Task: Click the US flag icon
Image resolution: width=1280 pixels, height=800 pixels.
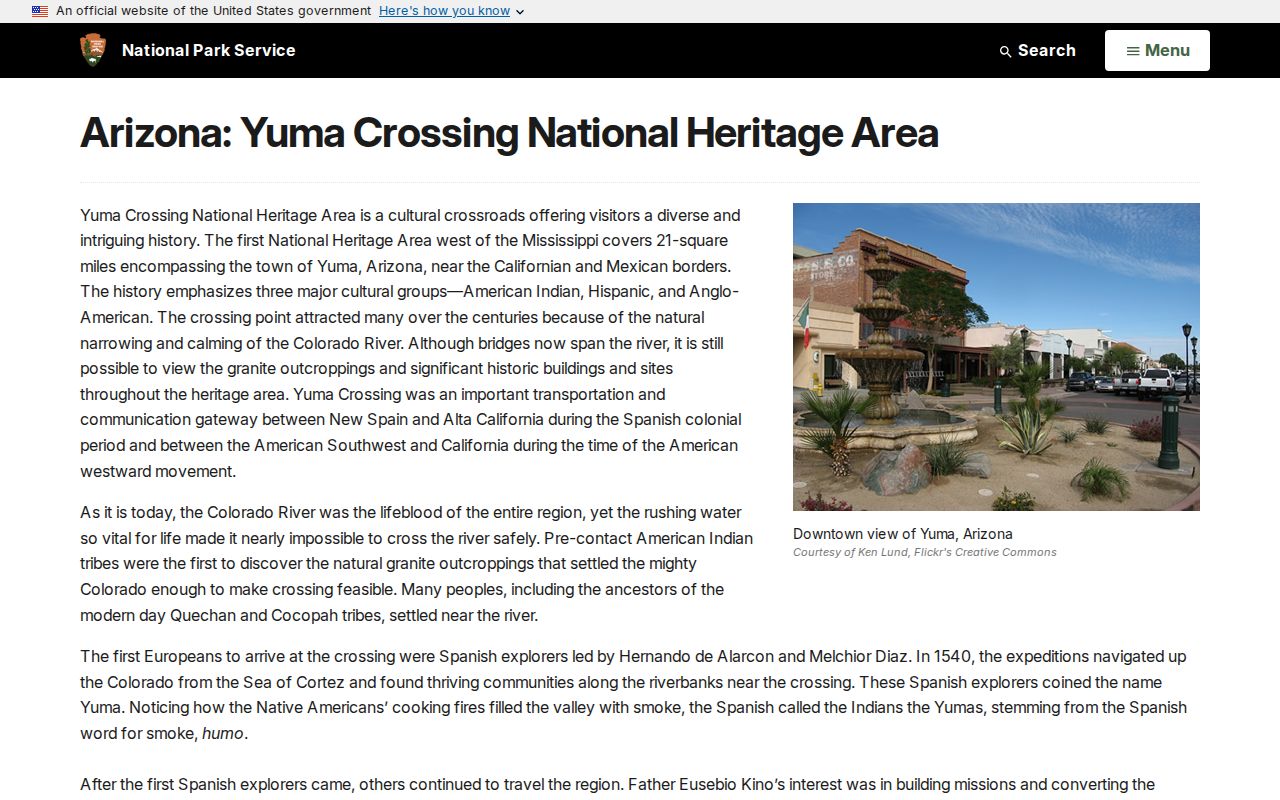Action: [x=40, y=11]
